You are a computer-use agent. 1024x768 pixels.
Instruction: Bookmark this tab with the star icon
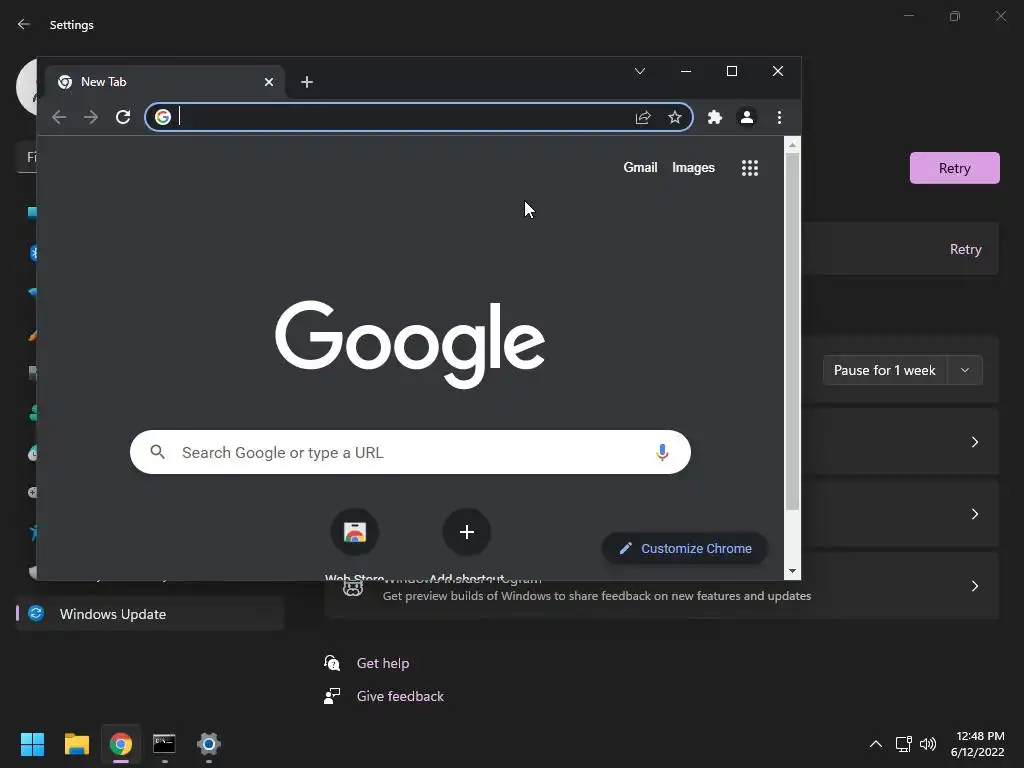[x=675, y=117]
